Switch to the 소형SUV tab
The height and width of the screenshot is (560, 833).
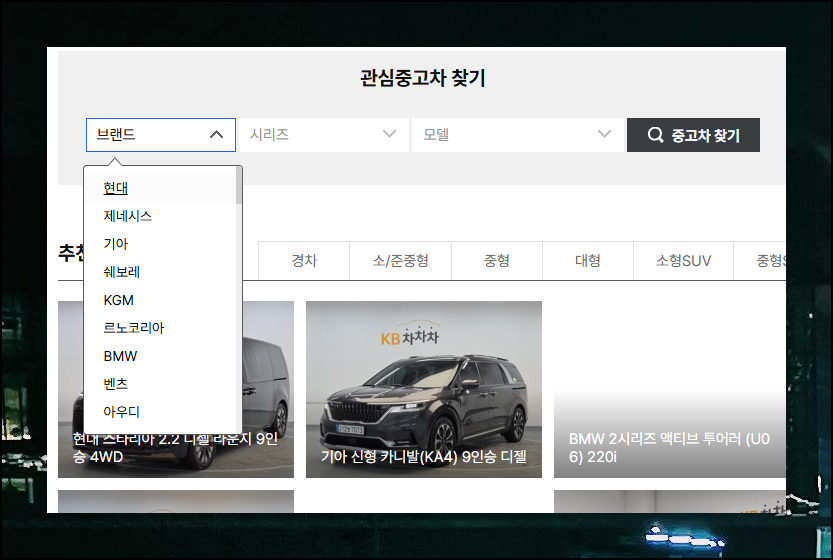(683, 261)
